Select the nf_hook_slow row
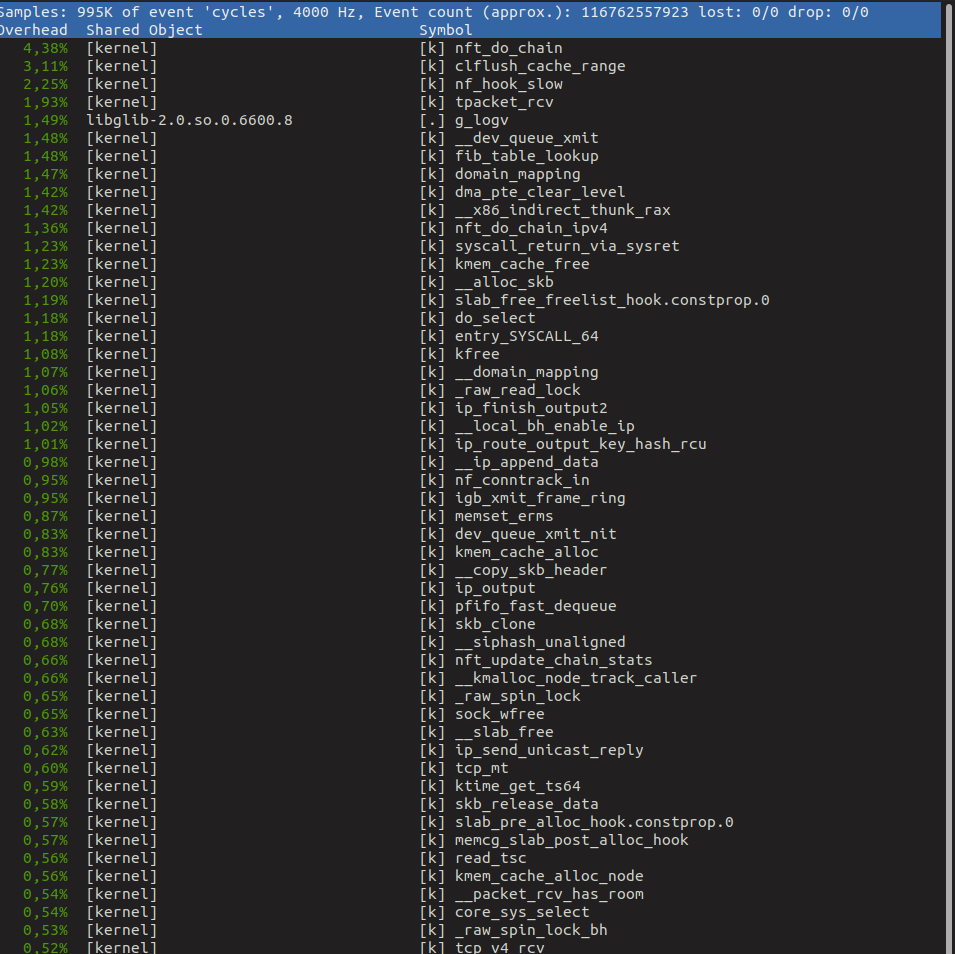Screen dimensions: 955x954 pos(508,84)
